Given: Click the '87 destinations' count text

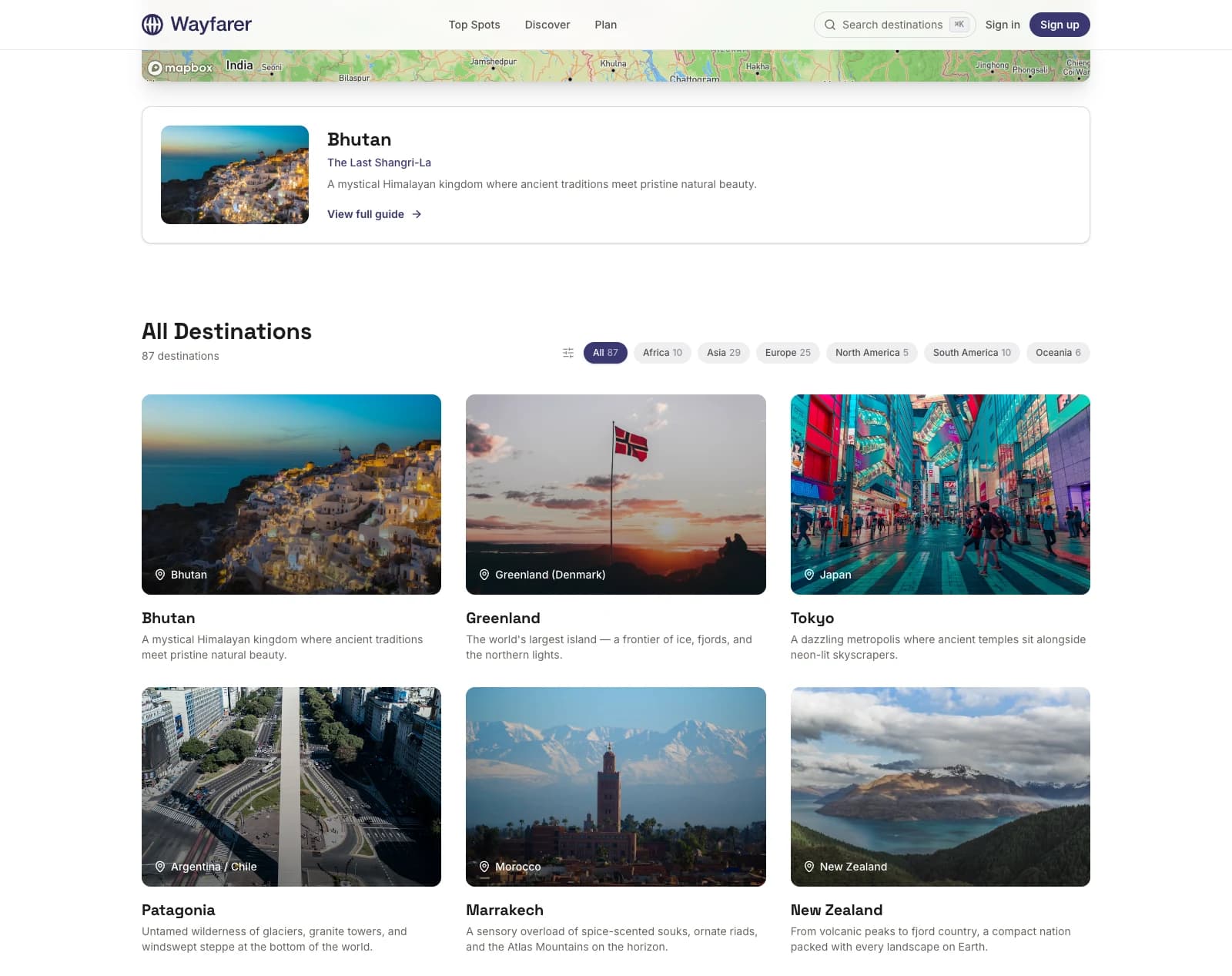Looking at the screenshot, I should (180, 356).
